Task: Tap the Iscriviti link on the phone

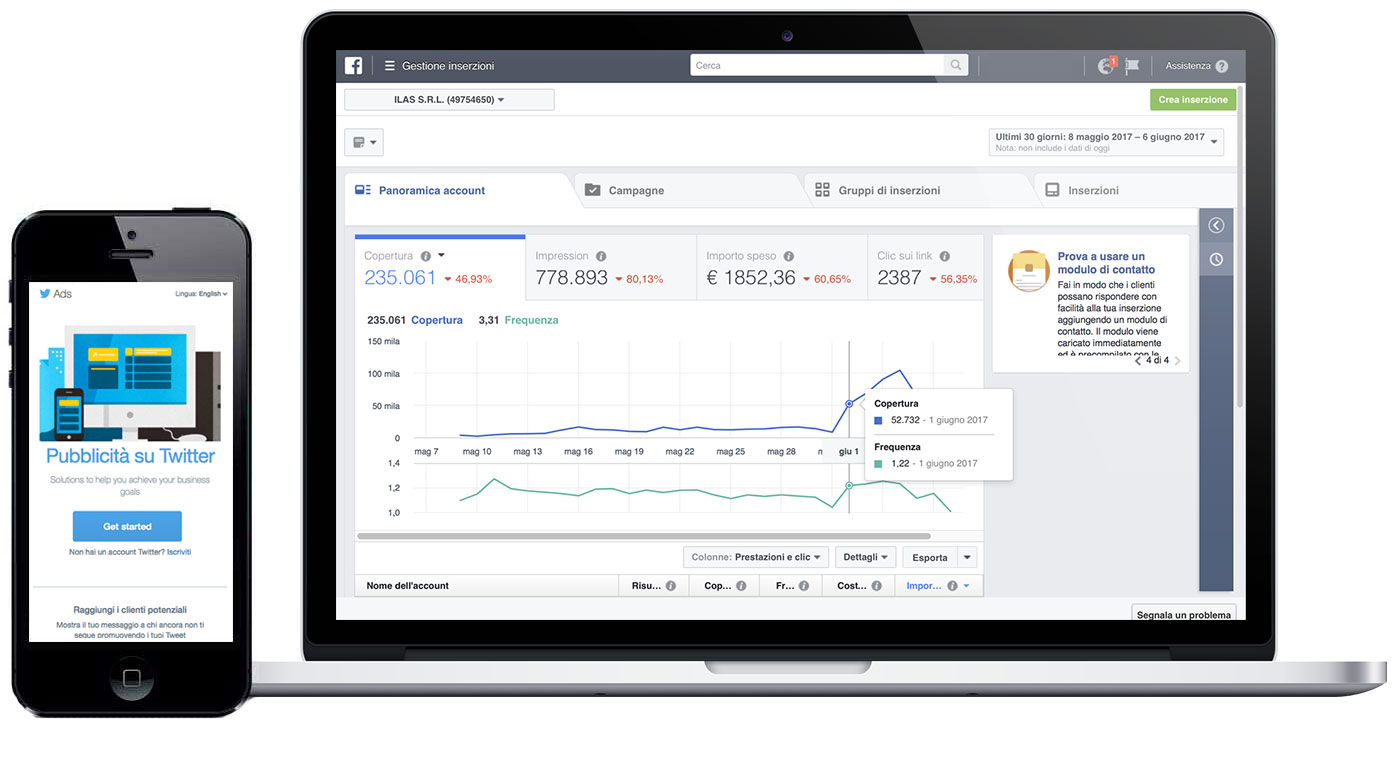Action: (x=179, y=552)
